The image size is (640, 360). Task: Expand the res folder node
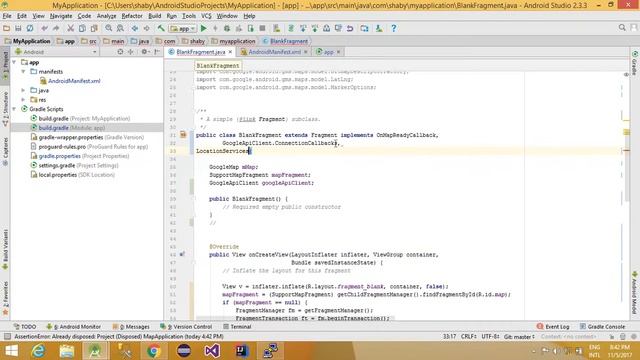24,100
